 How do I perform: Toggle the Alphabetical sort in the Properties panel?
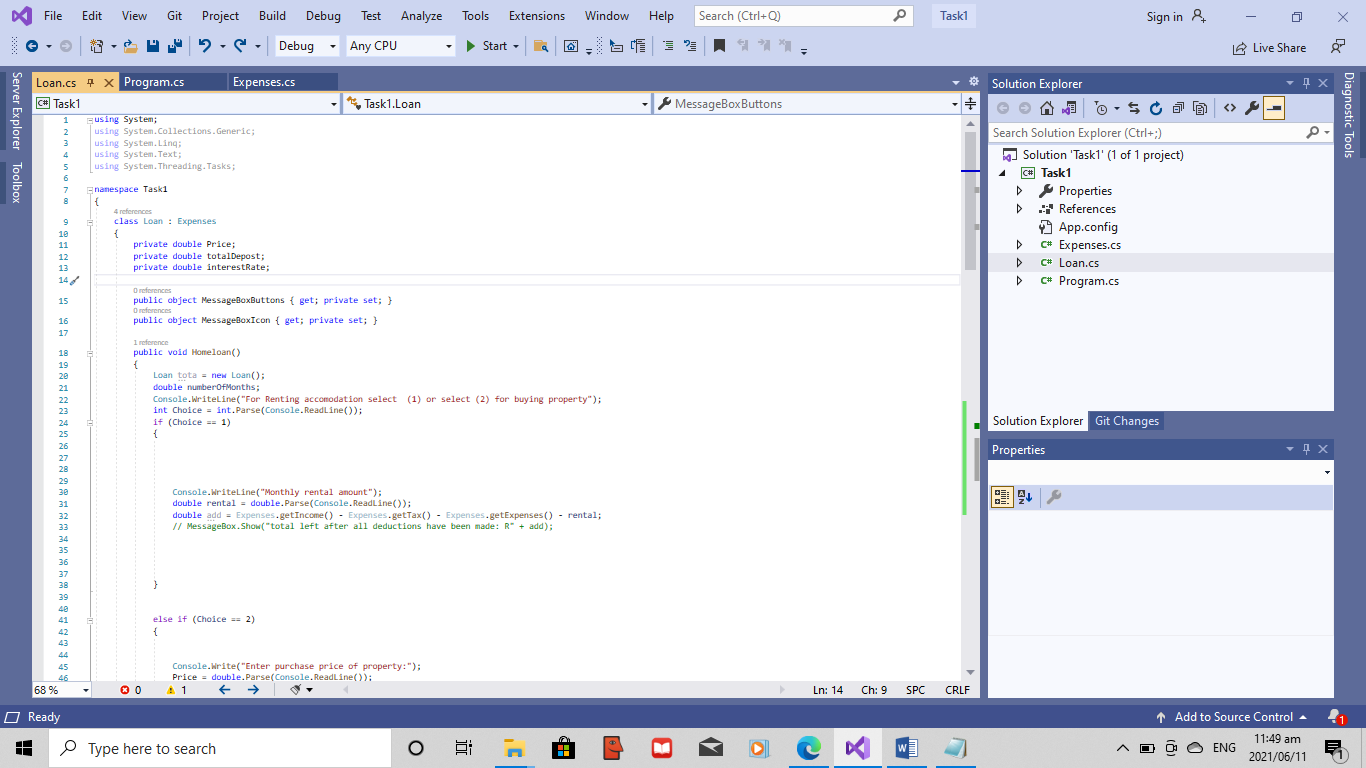coord(1025,497)
